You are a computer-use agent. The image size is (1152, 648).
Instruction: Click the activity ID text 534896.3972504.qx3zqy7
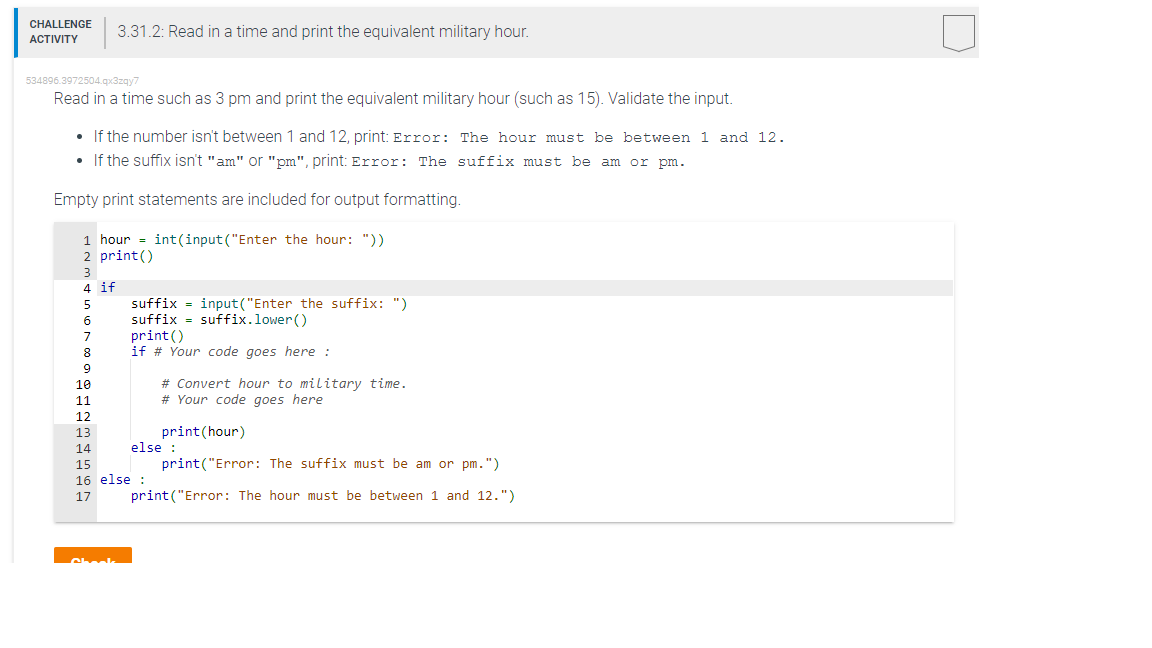point(80,80)
